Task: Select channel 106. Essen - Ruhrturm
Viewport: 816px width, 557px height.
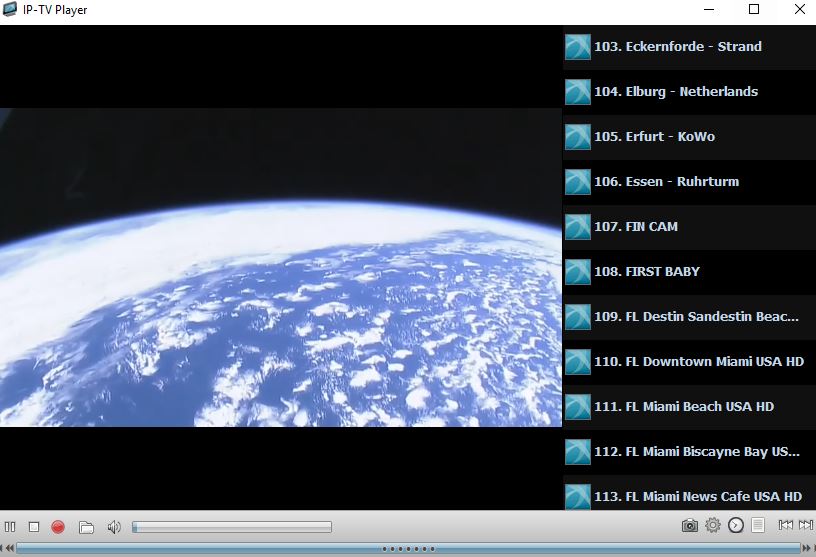Action: 689,182
